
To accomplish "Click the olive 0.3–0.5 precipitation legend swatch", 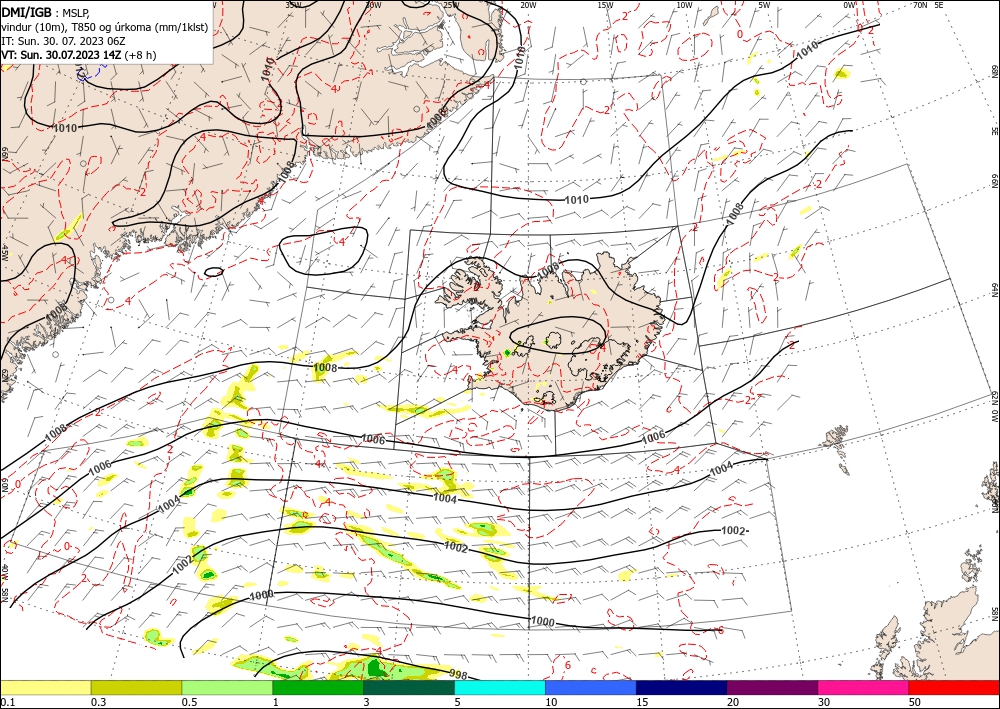I will [136, 687].
